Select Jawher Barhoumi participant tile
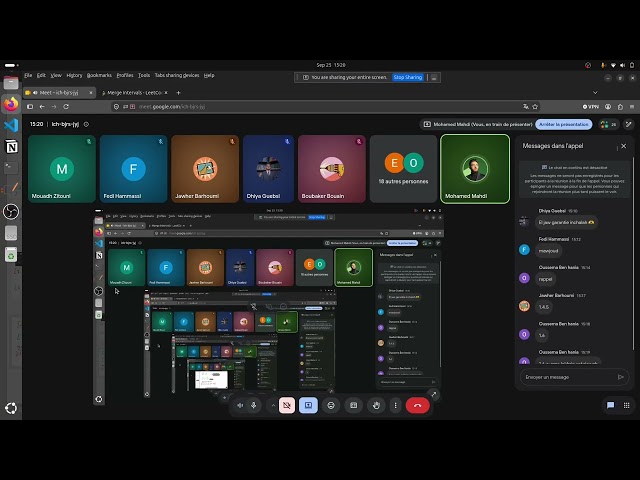Image resolution: width=640 pixels, height=480 pixels. pos(205,169)
